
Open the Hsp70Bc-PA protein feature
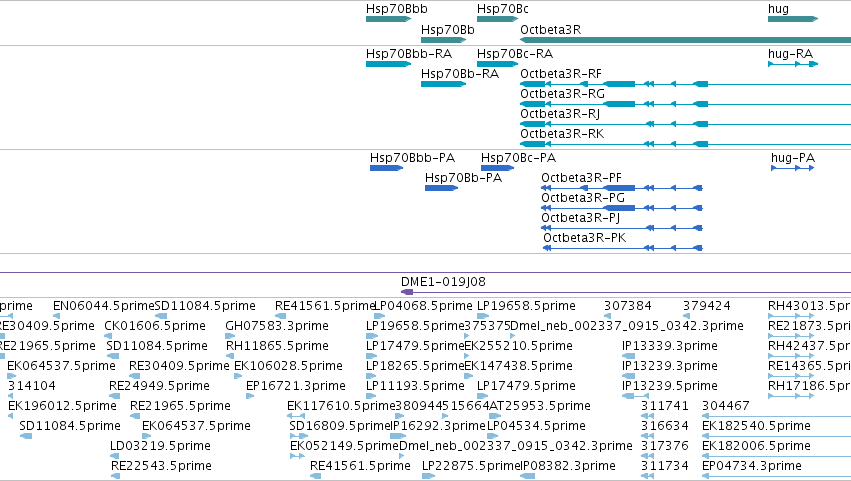[497, 168]
